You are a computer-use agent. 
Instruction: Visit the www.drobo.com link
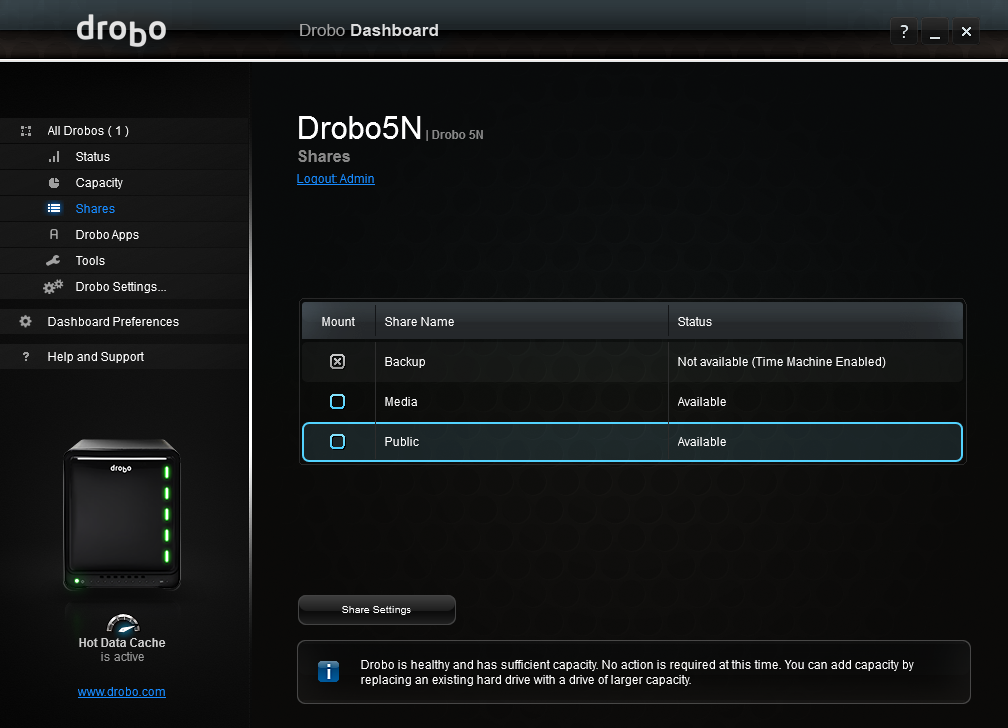pyautogui.click(x=122, y=692)
